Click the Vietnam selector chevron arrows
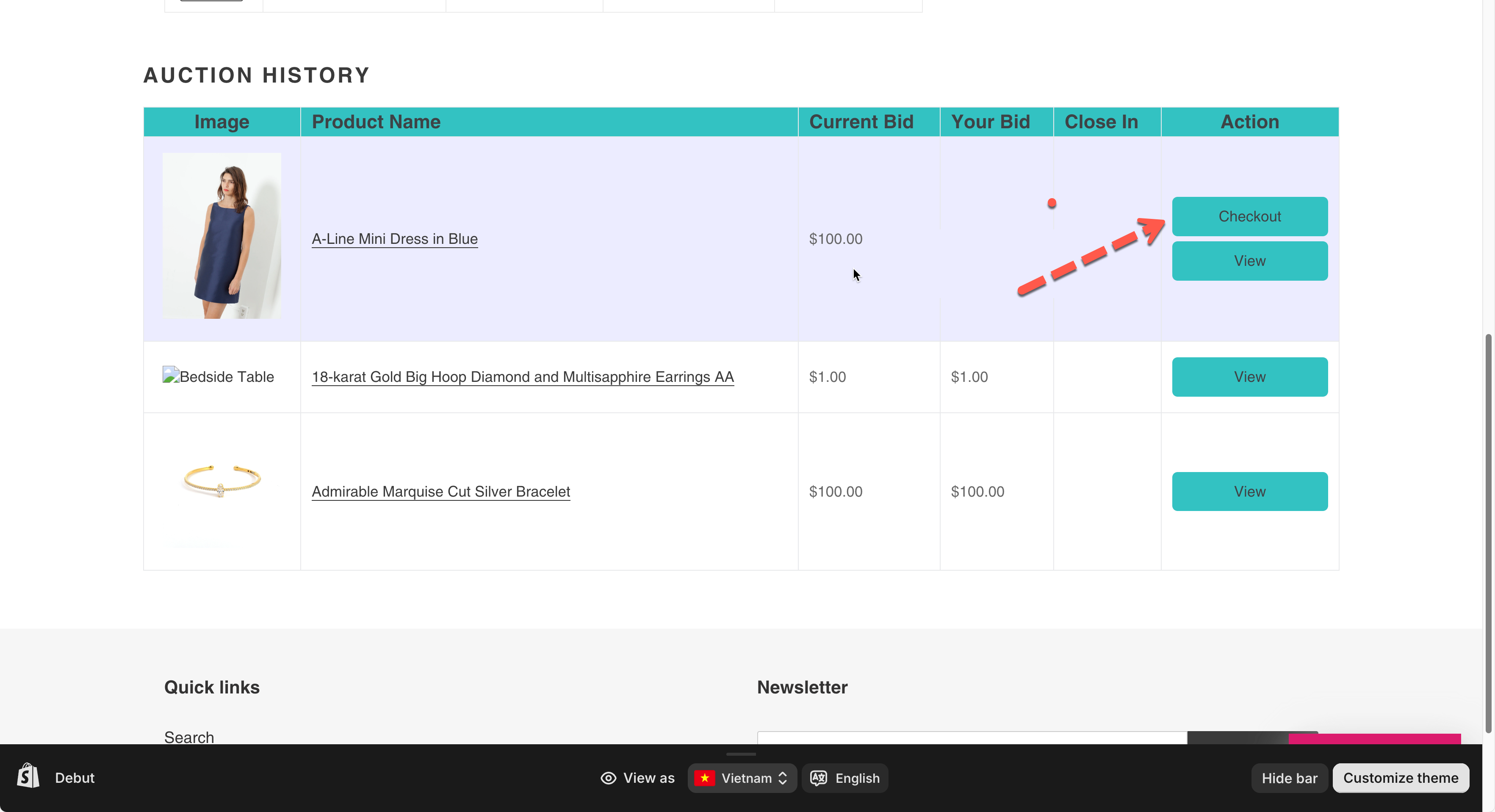This screenshot has width=1495, height=812. 782,778
